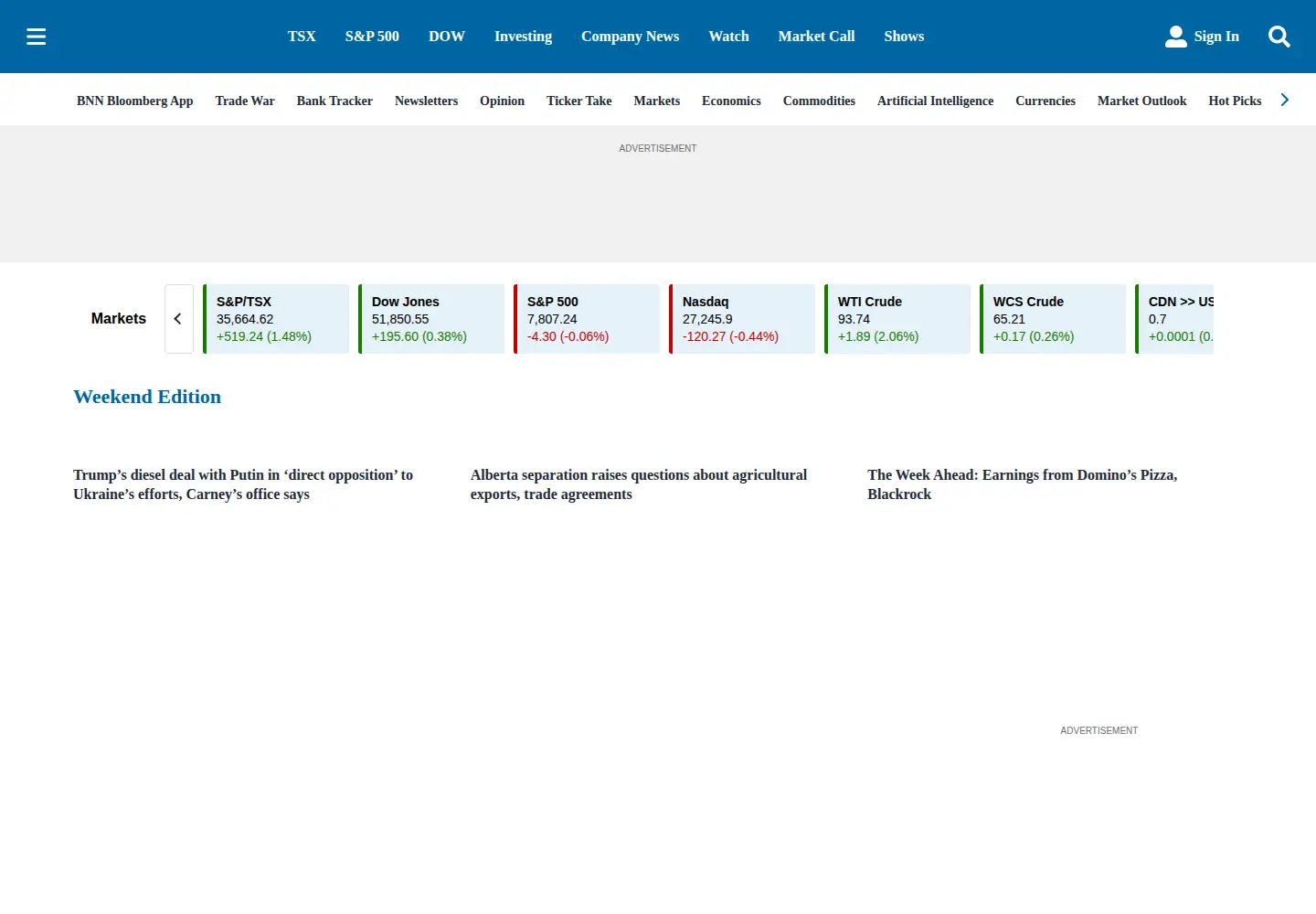Open Bank Tracker topic
Screen dimensions: 1316x914
pos(334,101)
